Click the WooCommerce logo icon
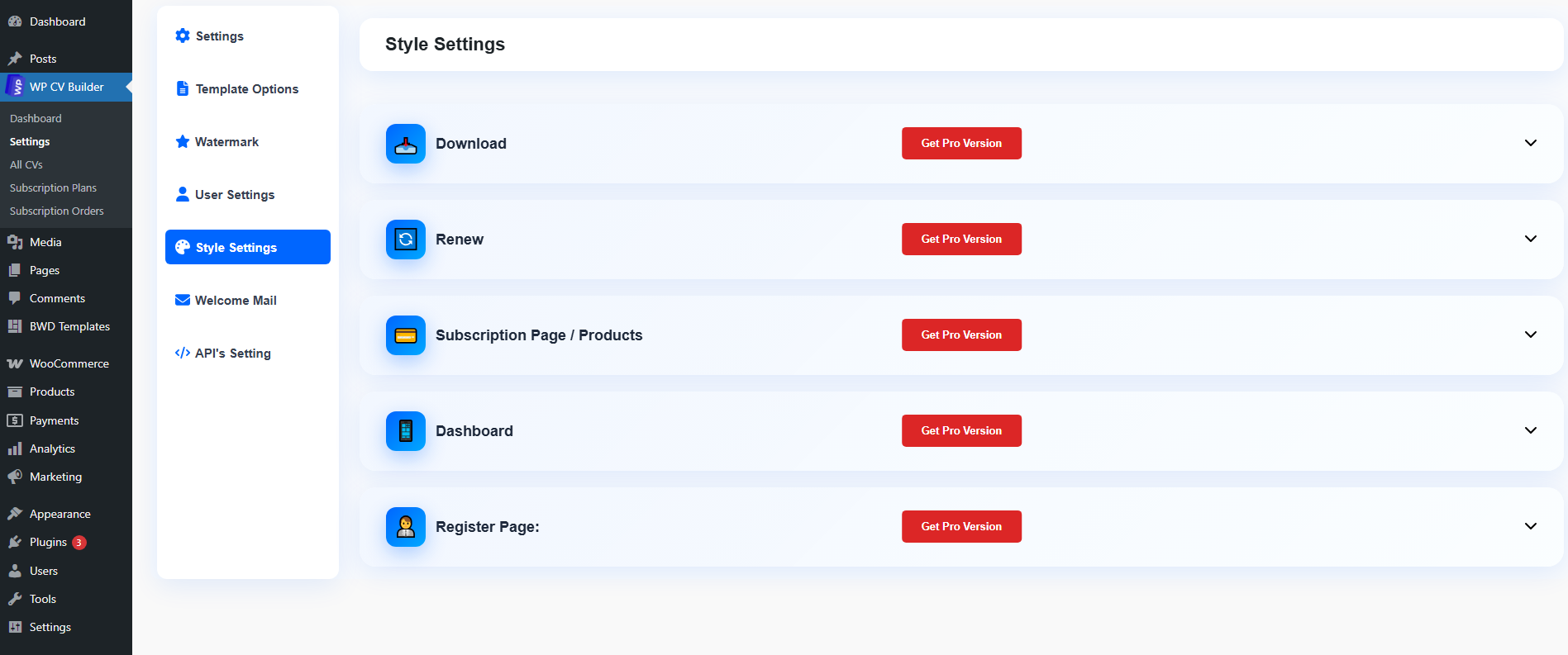This screenshot has height=655, width=1568. click(15, 363)
